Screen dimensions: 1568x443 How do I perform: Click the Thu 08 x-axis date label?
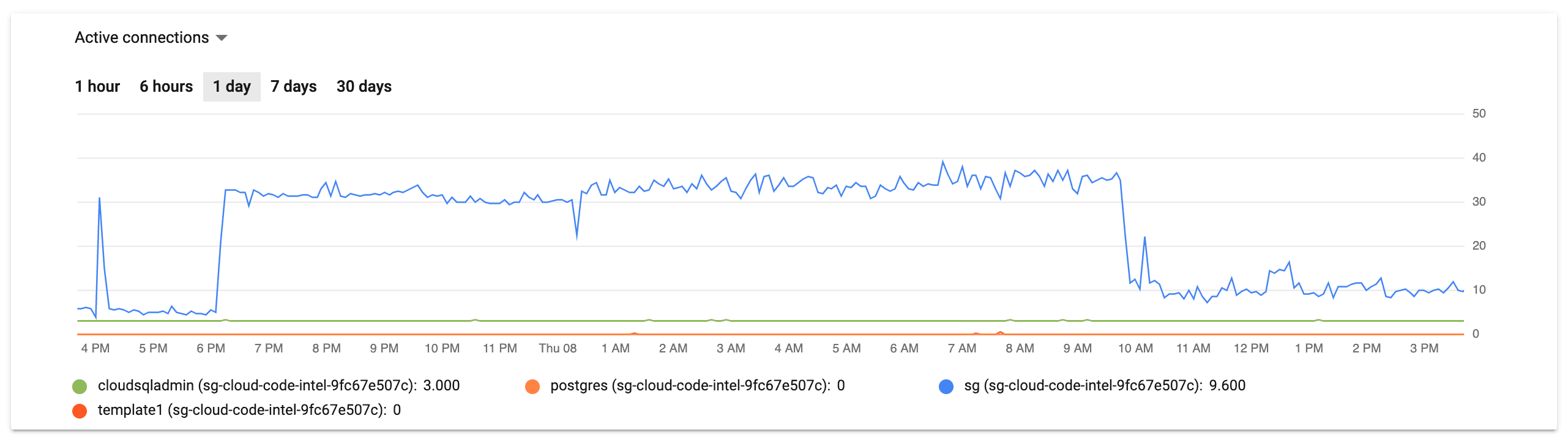coord(558,348)
